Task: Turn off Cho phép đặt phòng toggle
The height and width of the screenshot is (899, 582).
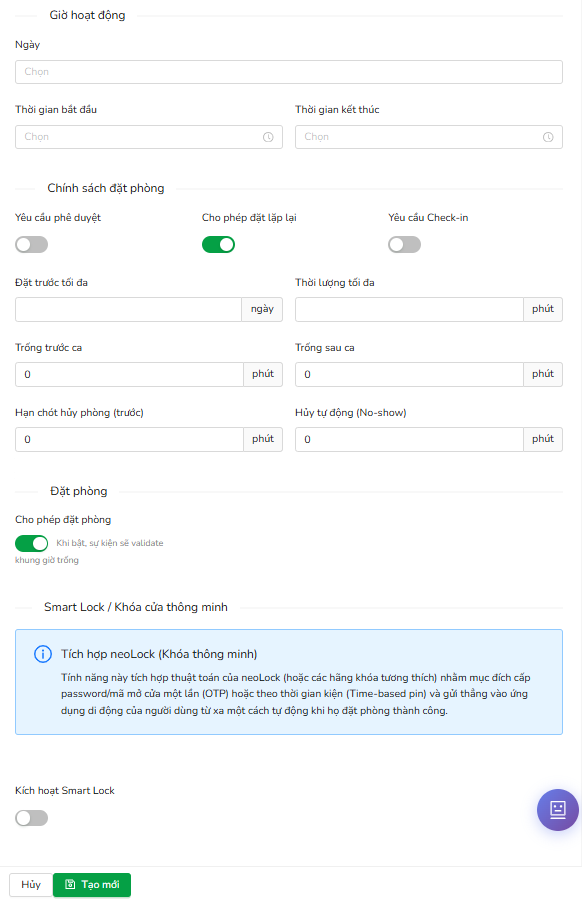Action: pos(32,543)
